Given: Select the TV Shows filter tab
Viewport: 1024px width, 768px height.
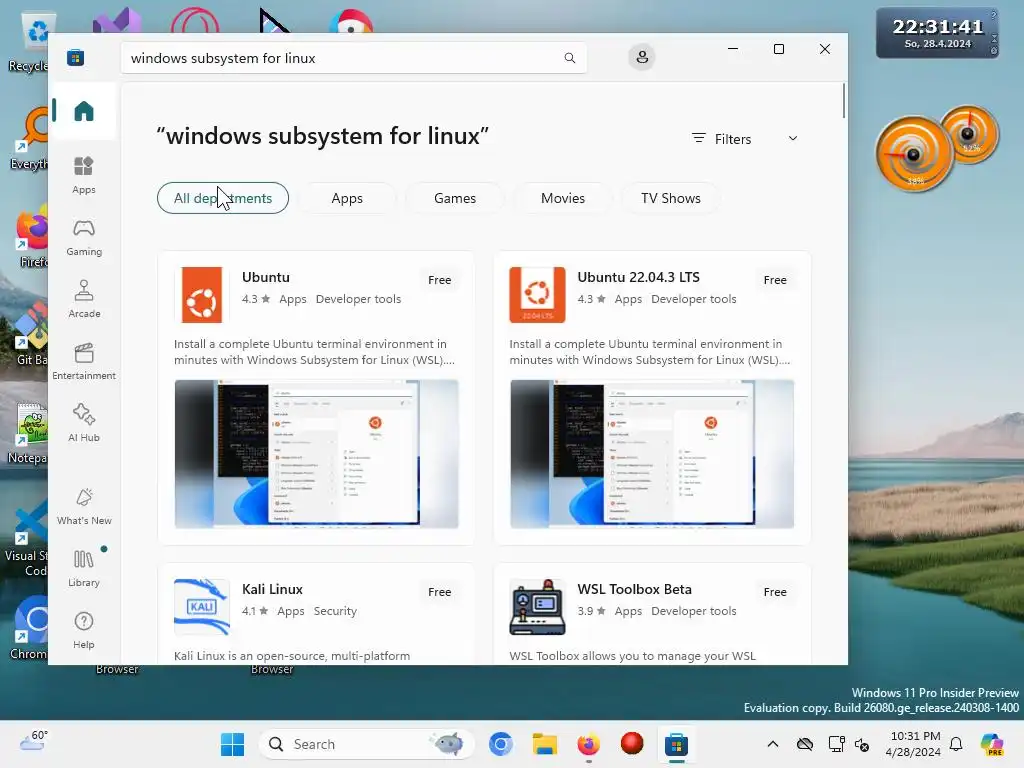Looking at the screenshot, I should coord(671,198).
